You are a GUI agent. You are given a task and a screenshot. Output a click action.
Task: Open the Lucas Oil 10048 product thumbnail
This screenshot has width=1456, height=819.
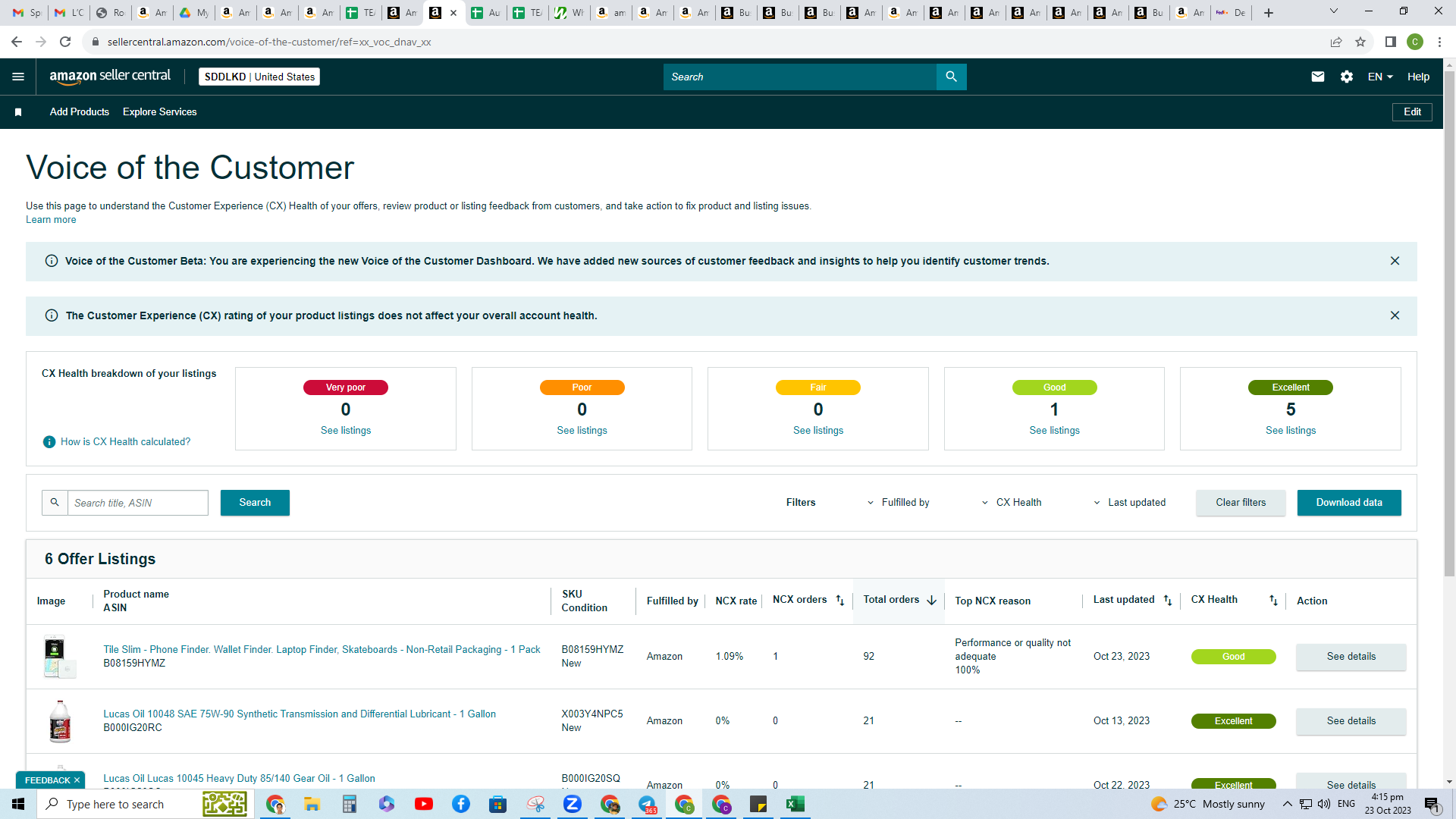(x=60, y=720)
